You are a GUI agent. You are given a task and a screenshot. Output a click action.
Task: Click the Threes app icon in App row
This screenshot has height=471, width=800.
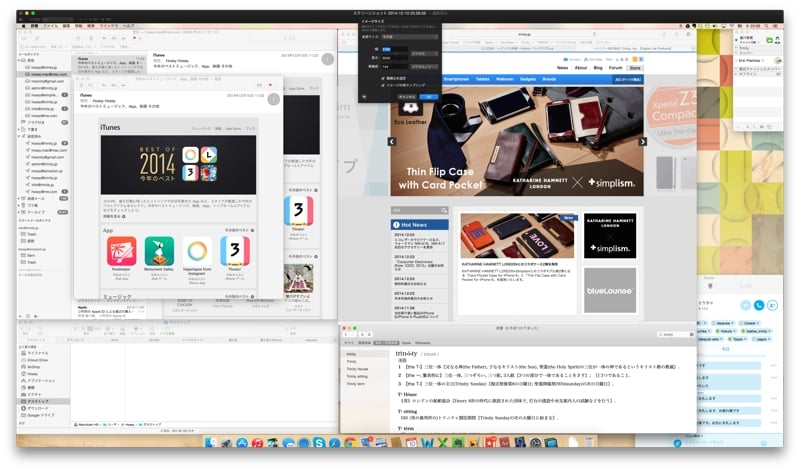coord(234,249)
